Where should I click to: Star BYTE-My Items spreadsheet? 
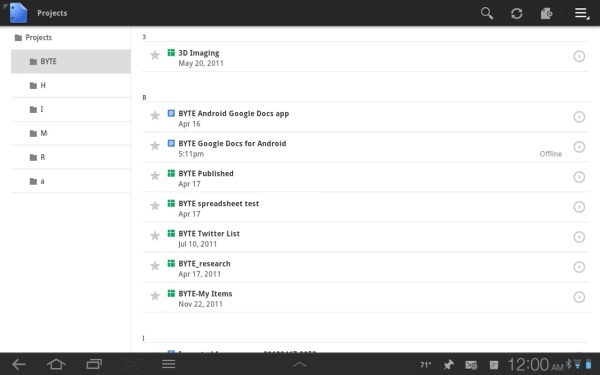click(155, 296)
